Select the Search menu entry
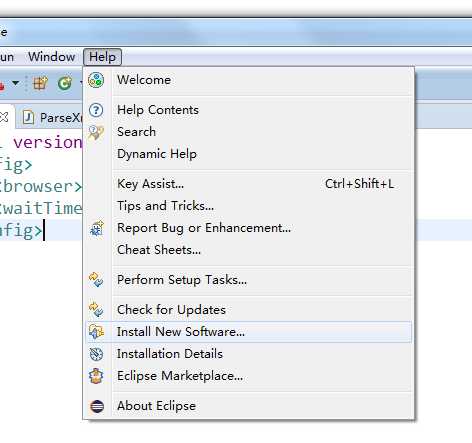Viewport: 472px width, 443px height. point(248,132)
